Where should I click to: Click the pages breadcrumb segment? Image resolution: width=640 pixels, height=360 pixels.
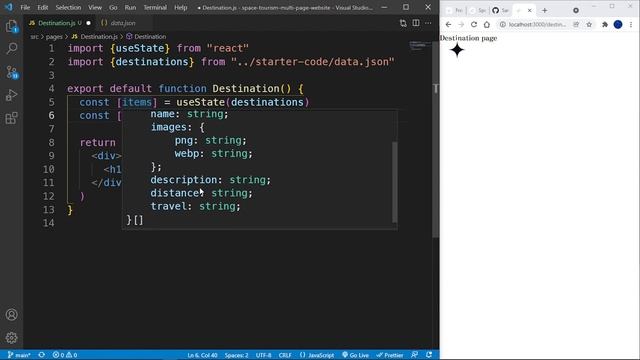(x=54, y=37)
